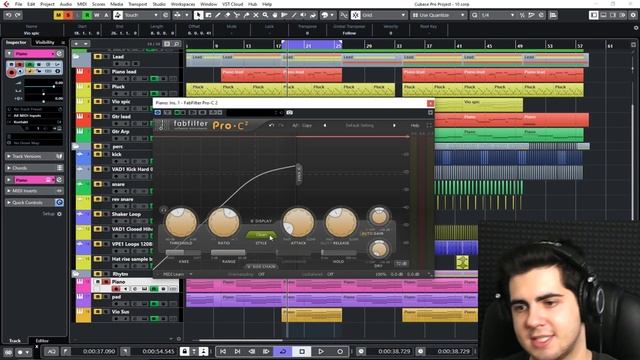The height and width of the screenshot is (360, 640).
Task: Open the Side Chain expander in Pro-C 2
Action: click(262, 267)
